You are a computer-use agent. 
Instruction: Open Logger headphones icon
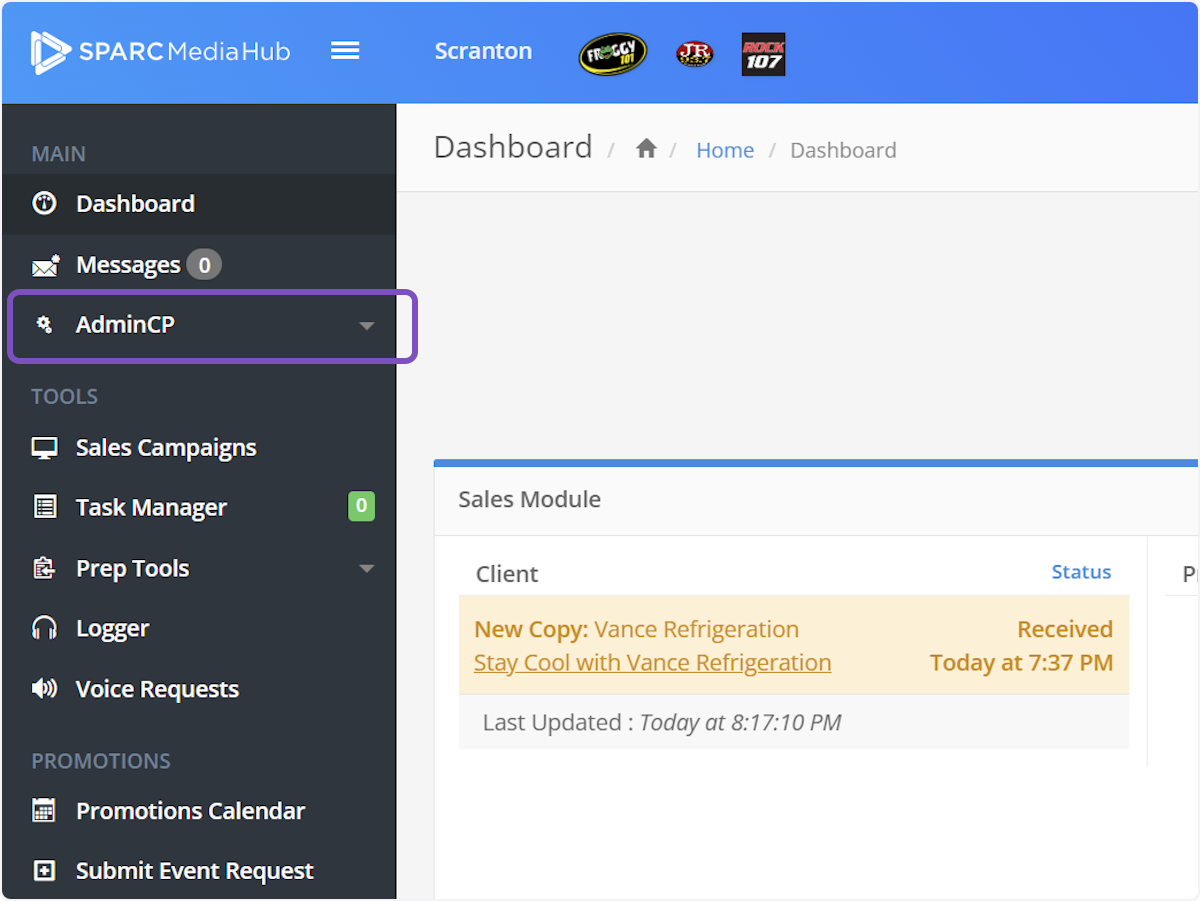[x=44, y=629]
